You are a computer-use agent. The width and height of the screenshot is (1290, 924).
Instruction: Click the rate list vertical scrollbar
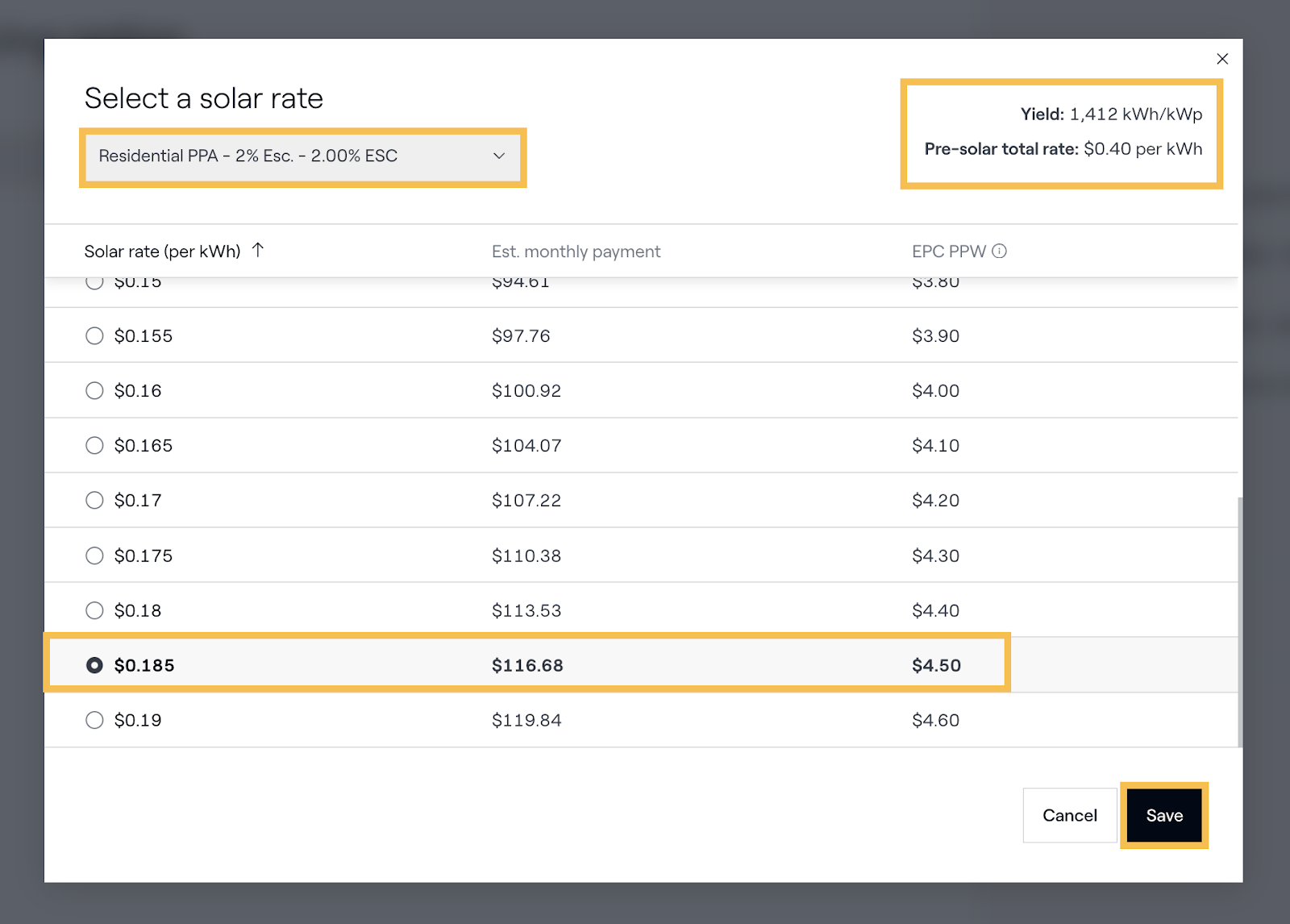click(x=1239, y=621)
